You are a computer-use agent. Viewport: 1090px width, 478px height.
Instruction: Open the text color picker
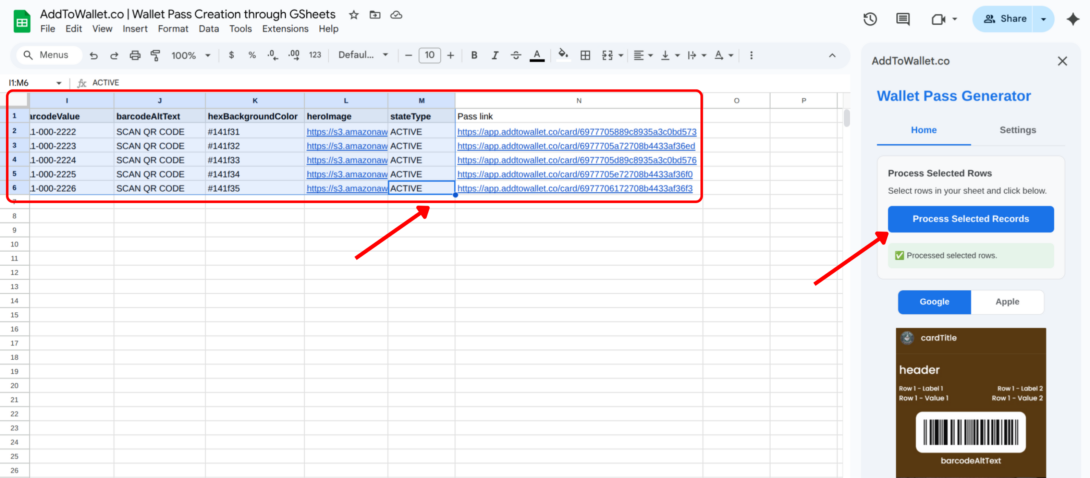[537, 56]
